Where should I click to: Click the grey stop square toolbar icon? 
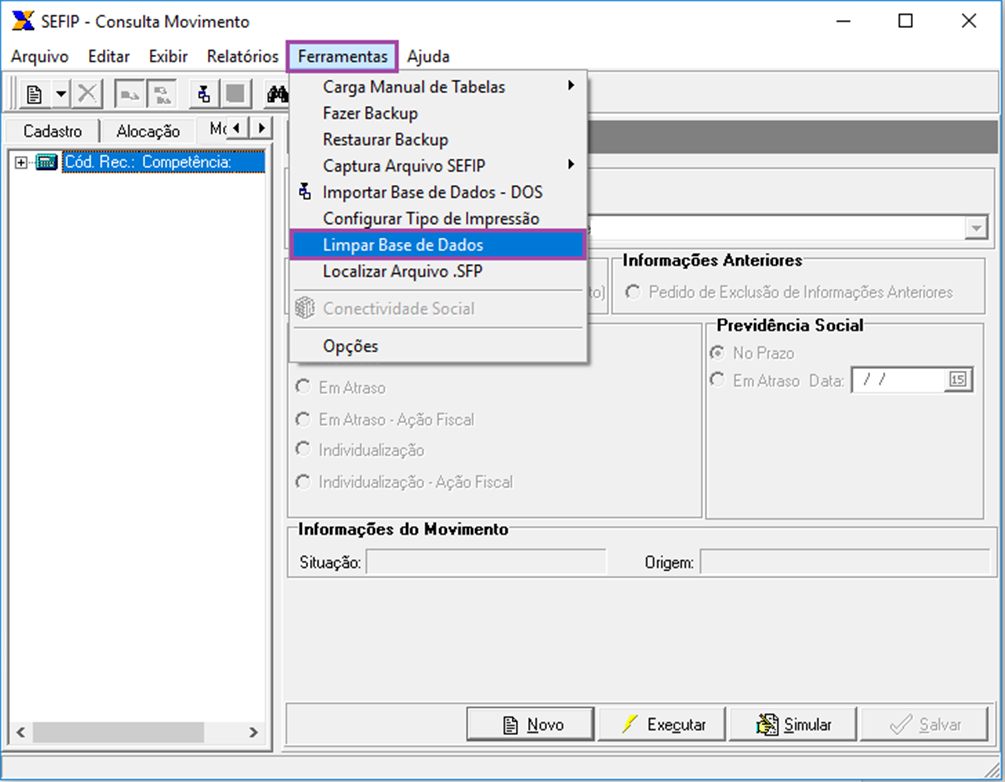click(235, 94)
